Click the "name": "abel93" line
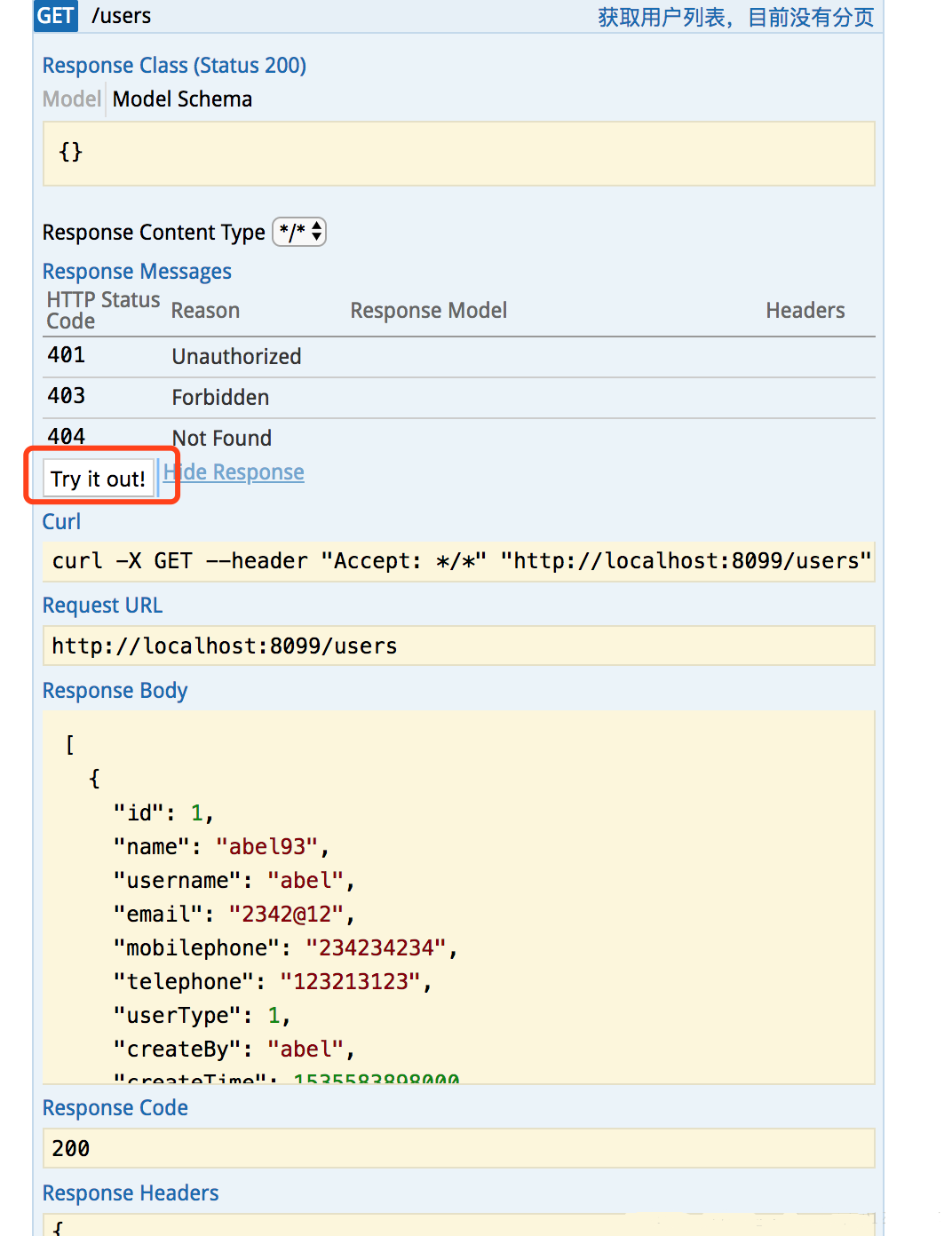 (x=222, y=847)
